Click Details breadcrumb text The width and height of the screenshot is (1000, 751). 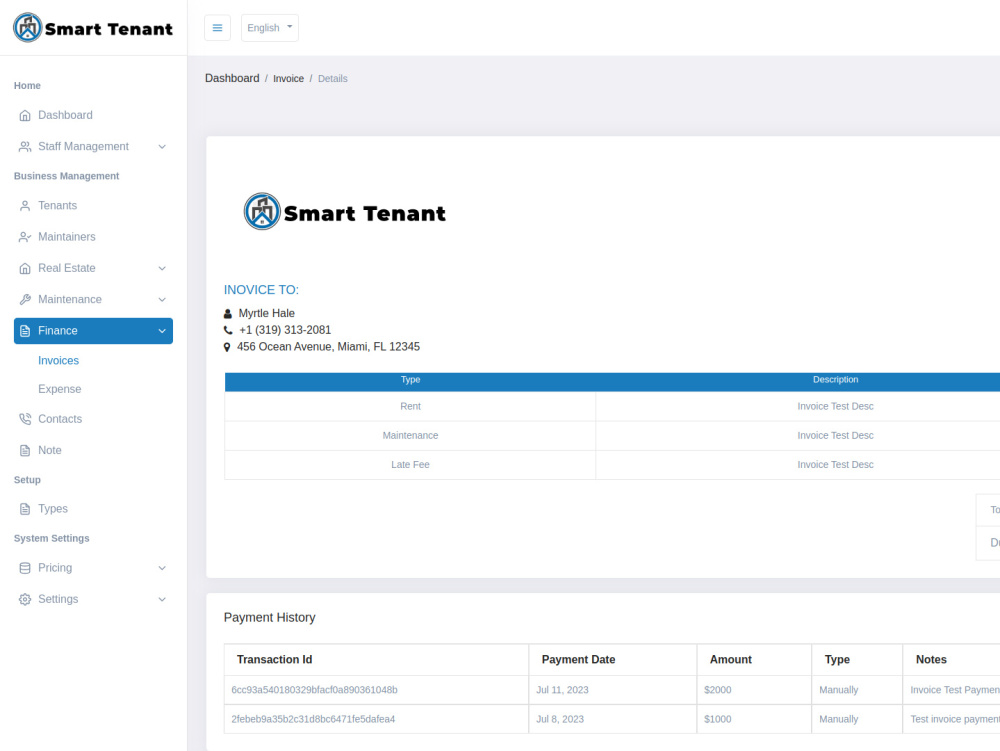333,78
